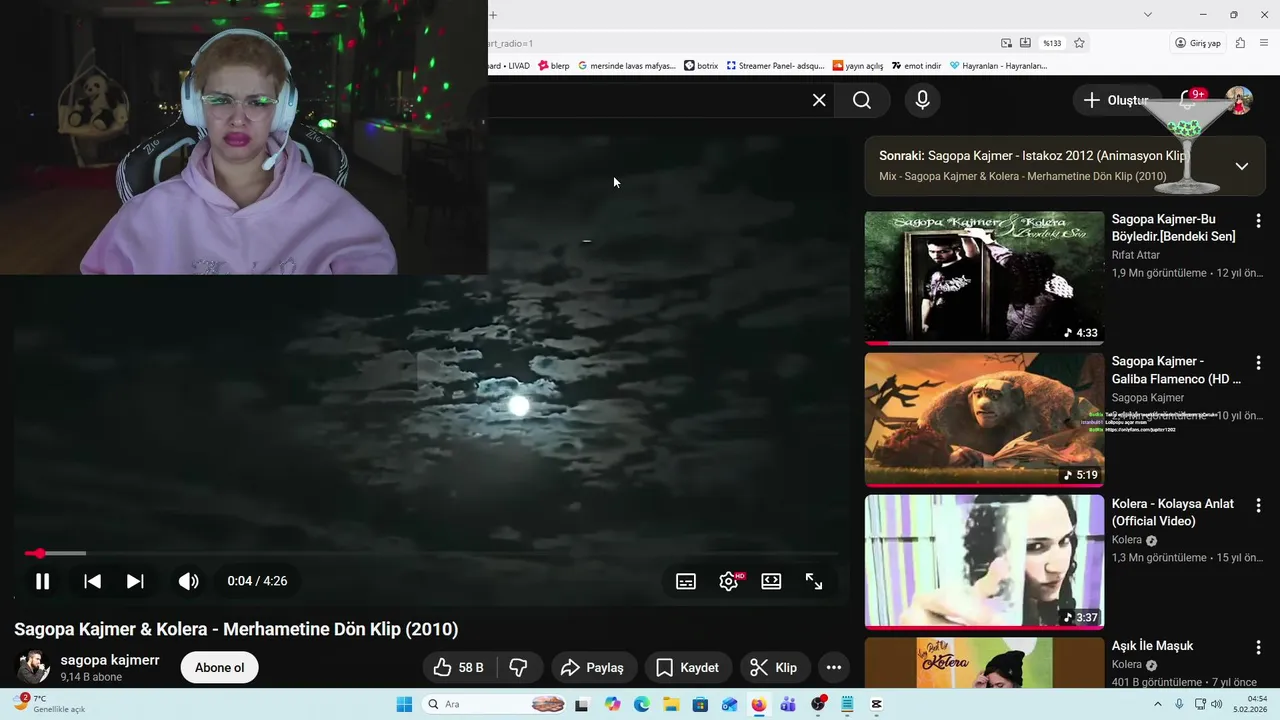Screen dimensions: 1280x720
Task: Play Kolera - Kolaysa Anlat thumbnail
Action: click(x=984, y=561)
